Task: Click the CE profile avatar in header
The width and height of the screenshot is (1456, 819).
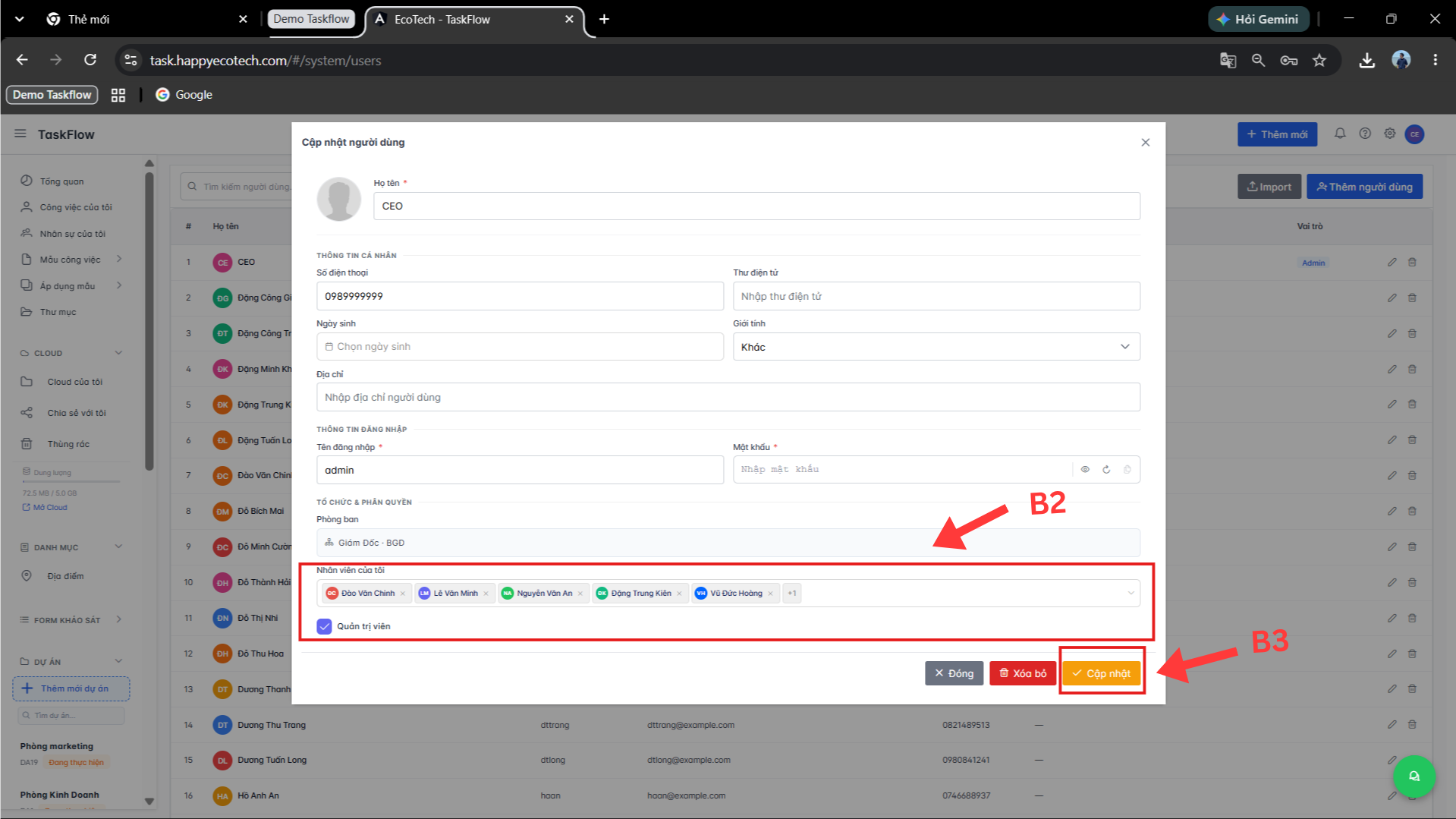Action: (1414, 134)
